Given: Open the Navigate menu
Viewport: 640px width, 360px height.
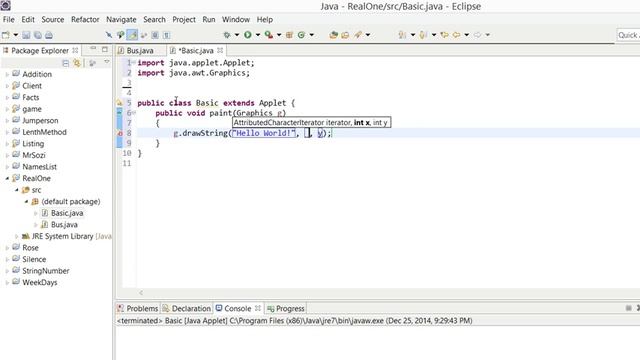Looking at the screenshot, I should click(121, 20).
